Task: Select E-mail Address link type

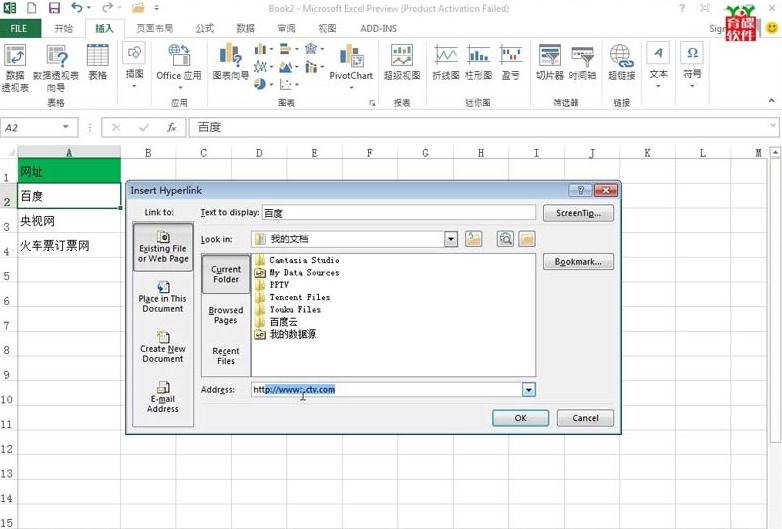Action: (163, 397)
